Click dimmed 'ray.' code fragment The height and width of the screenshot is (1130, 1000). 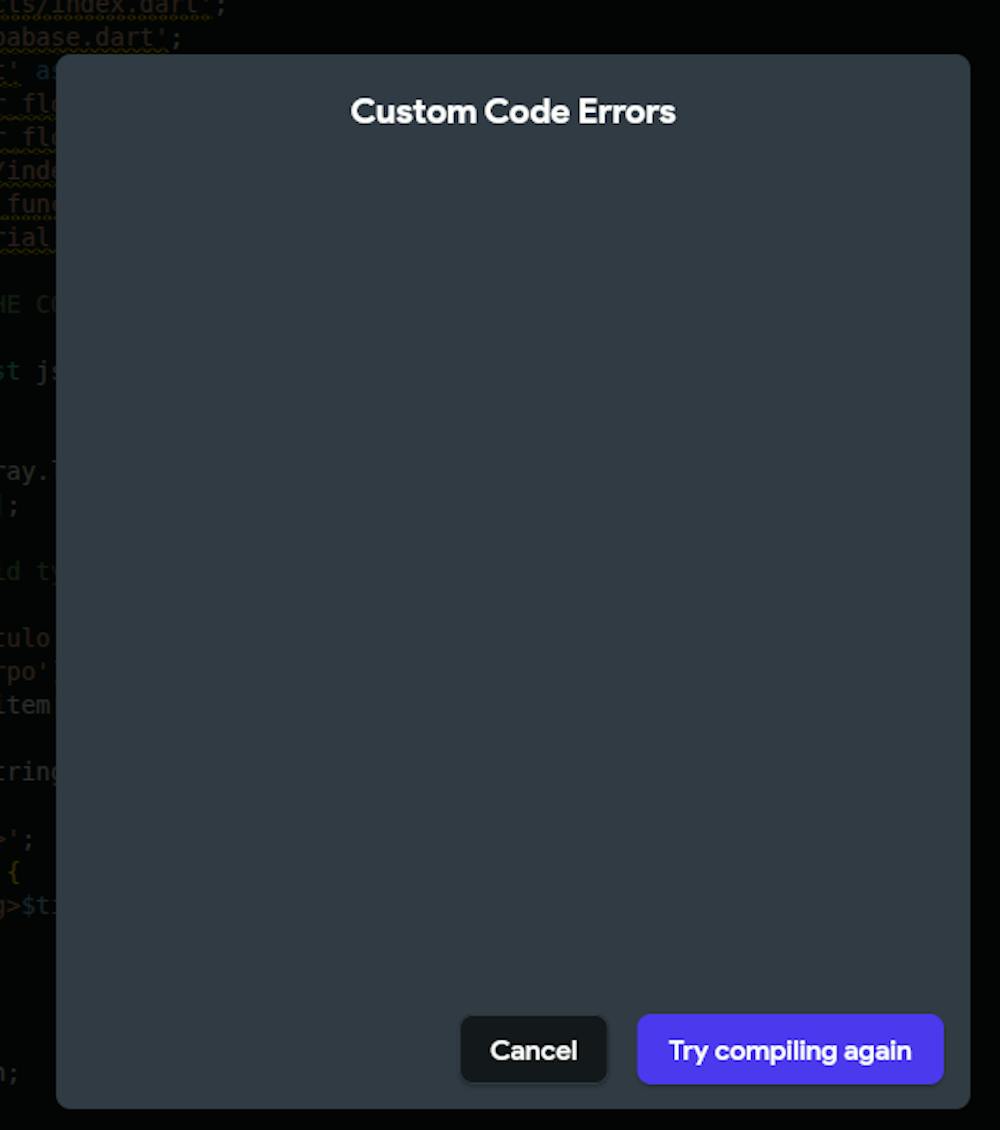click(27, 472)
